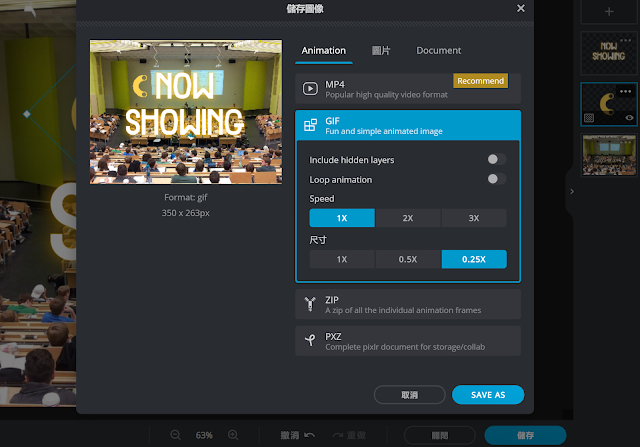Click the zoom in magnifier icon
This screenshot has height=447, width=640.
point(233,435)
